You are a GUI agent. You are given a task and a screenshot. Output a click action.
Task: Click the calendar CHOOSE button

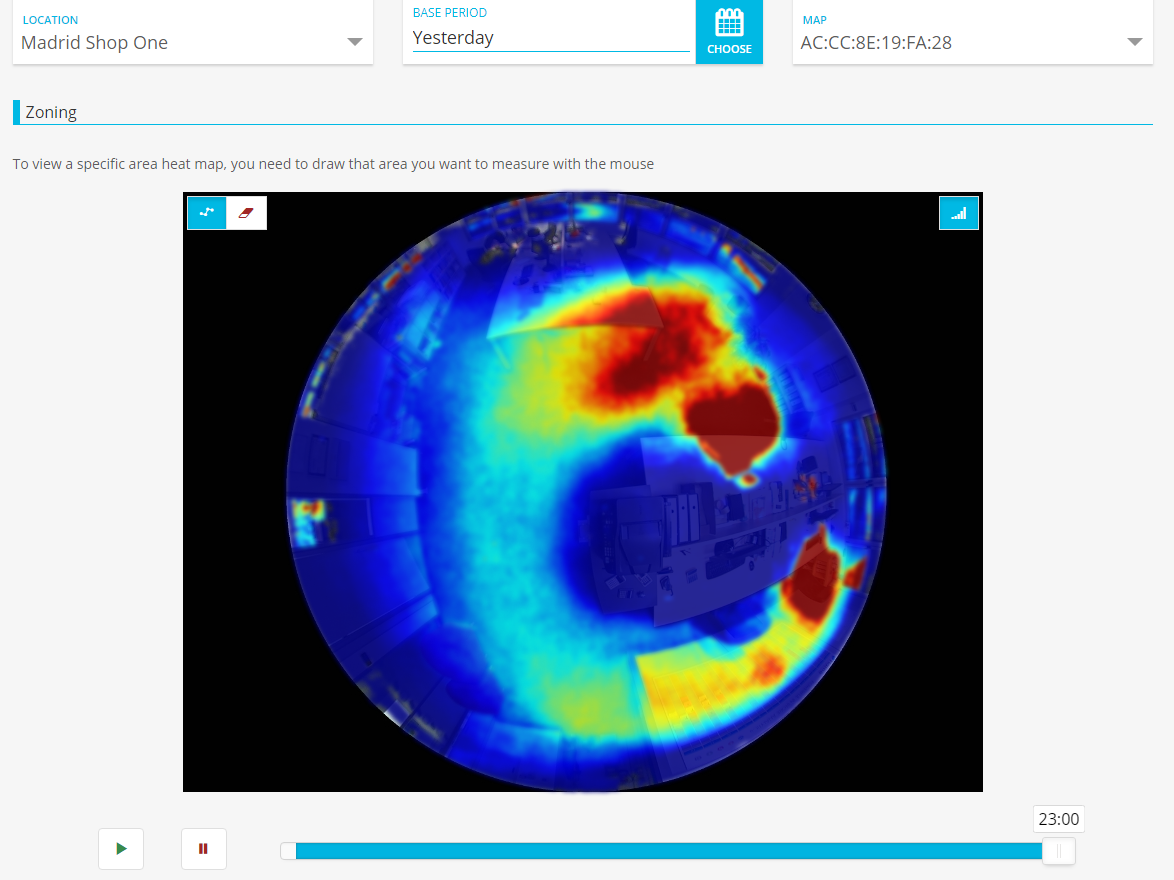click(x=729, y=32)
